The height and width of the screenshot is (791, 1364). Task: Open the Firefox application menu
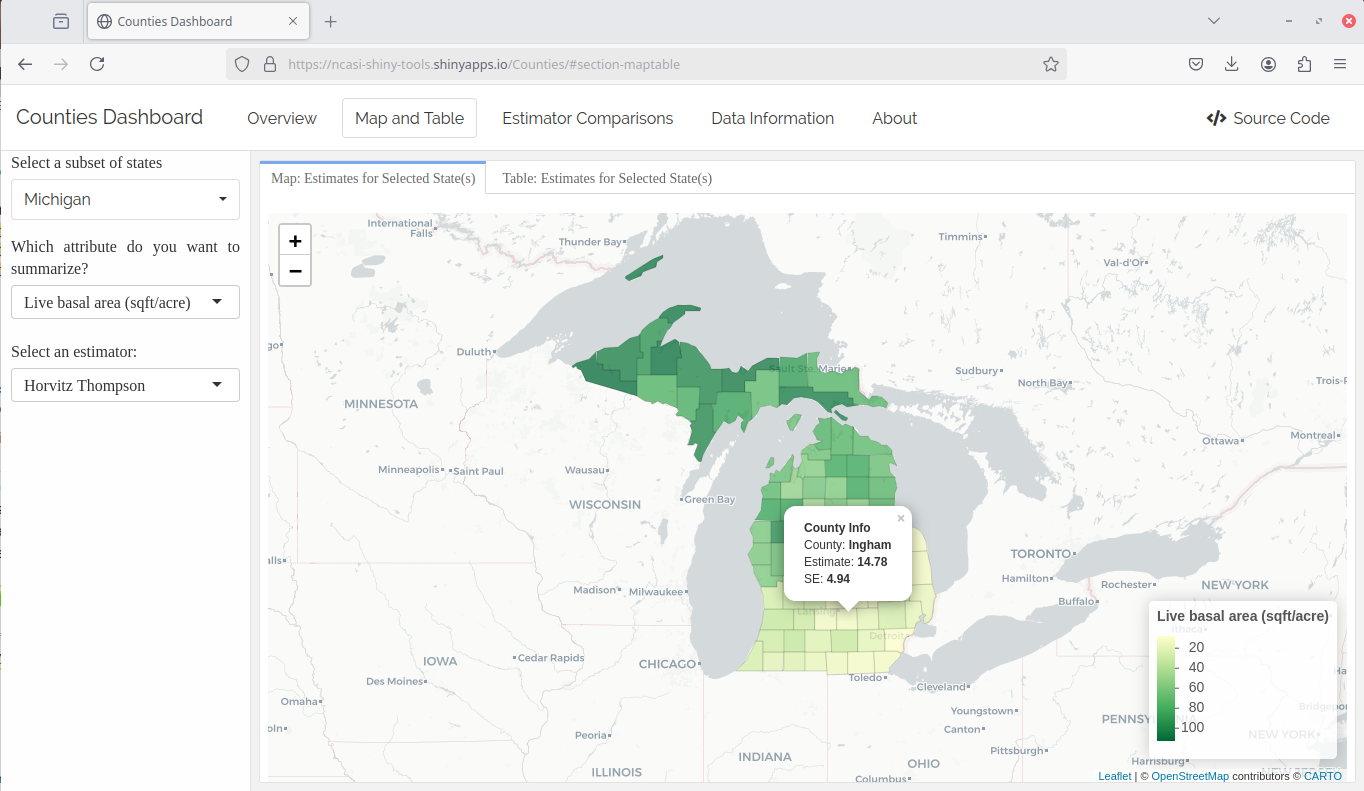point(1340,64)
